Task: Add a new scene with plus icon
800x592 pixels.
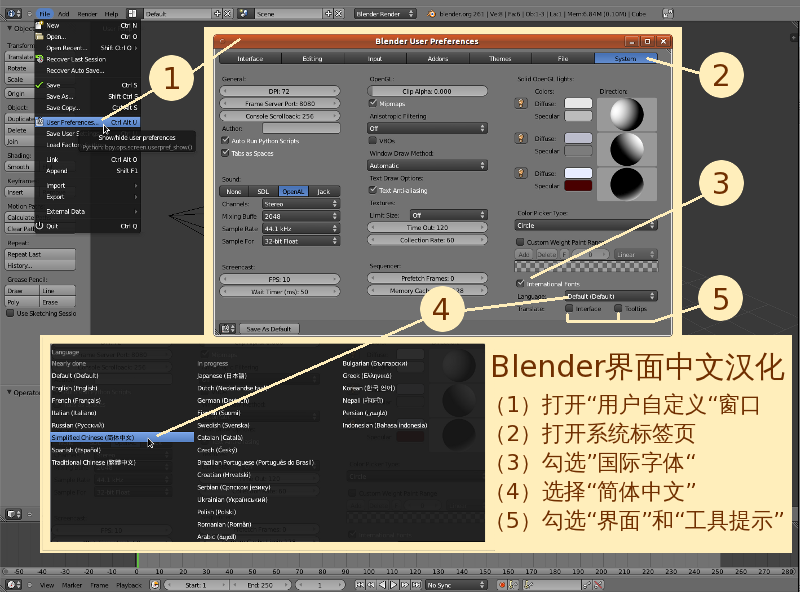Action: (329, 14)
